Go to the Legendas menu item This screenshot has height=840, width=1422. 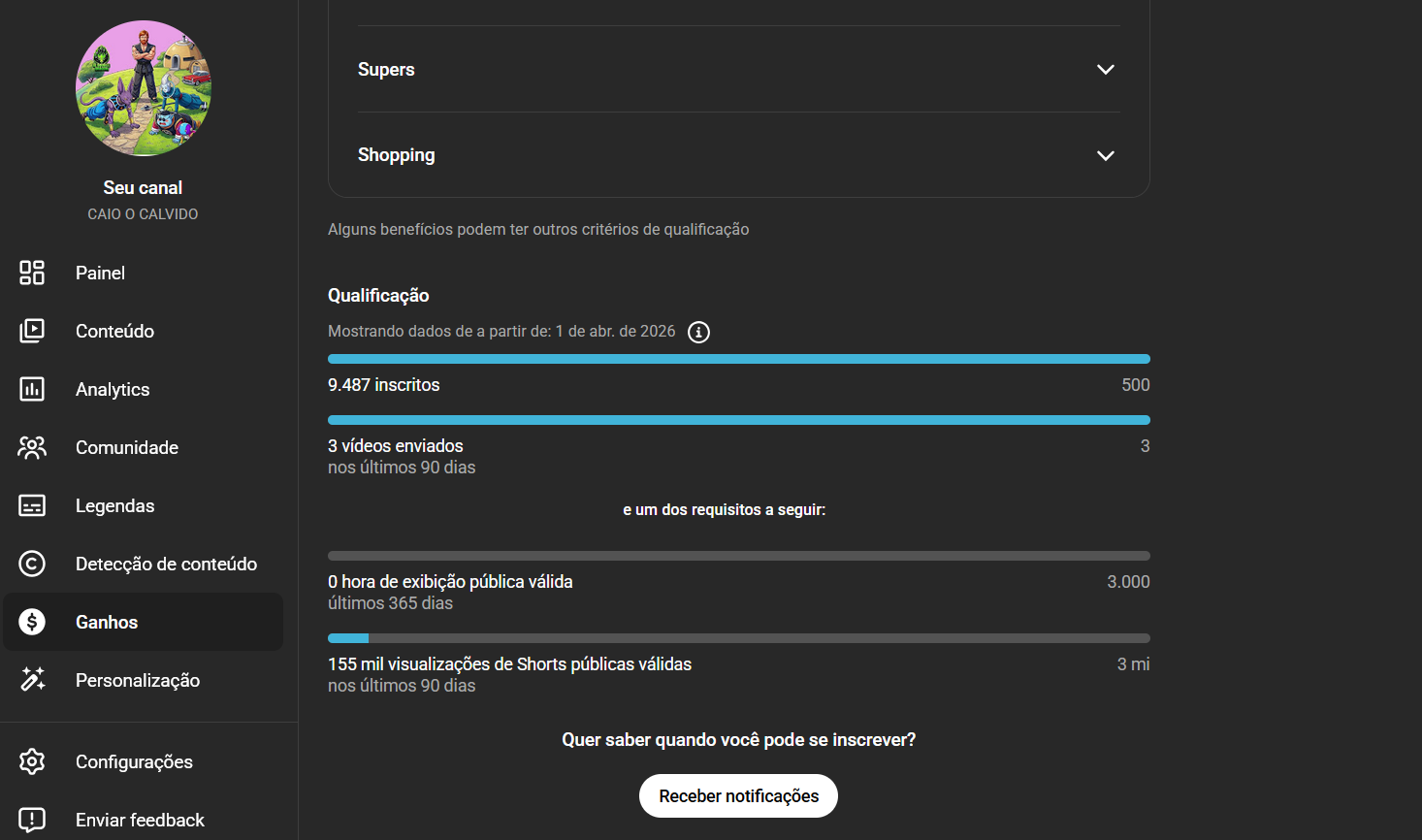[x=114, y=505]
